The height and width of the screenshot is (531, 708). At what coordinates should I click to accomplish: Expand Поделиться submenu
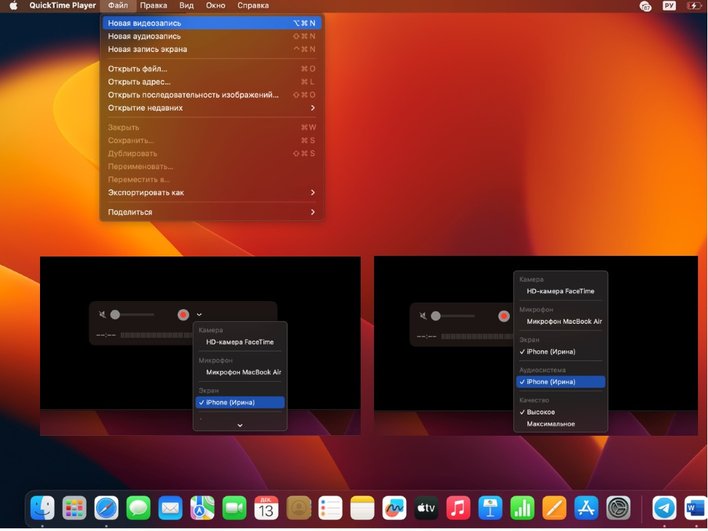click(211, 212)
